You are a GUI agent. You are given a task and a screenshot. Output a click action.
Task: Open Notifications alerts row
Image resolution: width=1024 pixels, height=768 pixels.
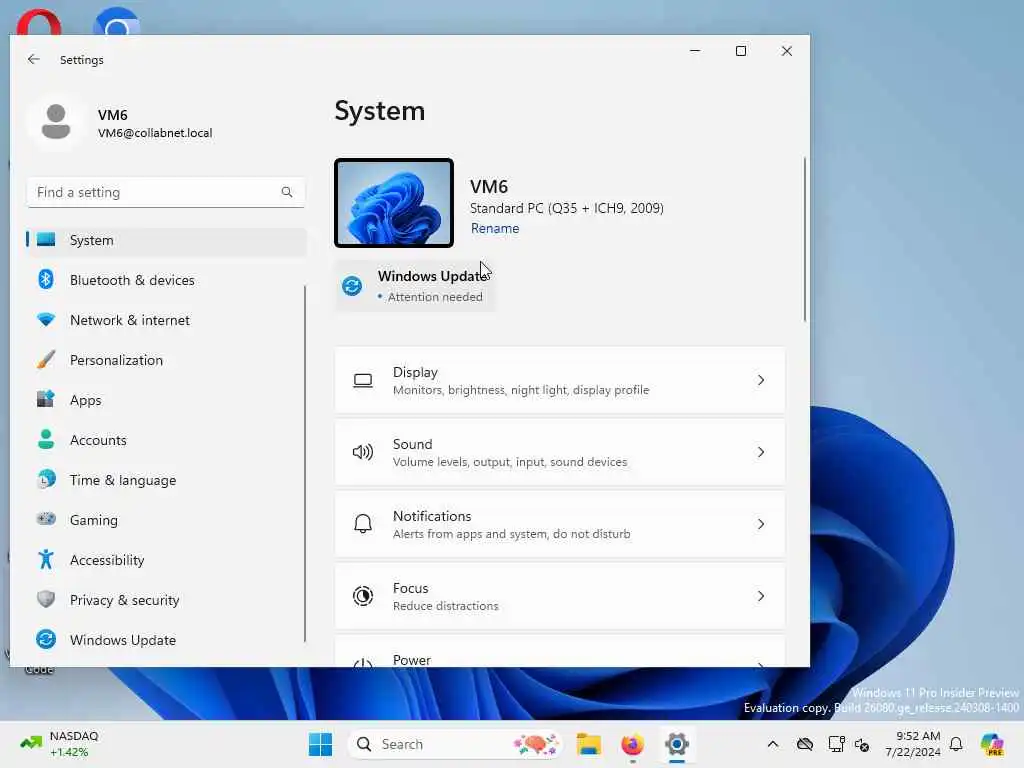pos(560,524)
